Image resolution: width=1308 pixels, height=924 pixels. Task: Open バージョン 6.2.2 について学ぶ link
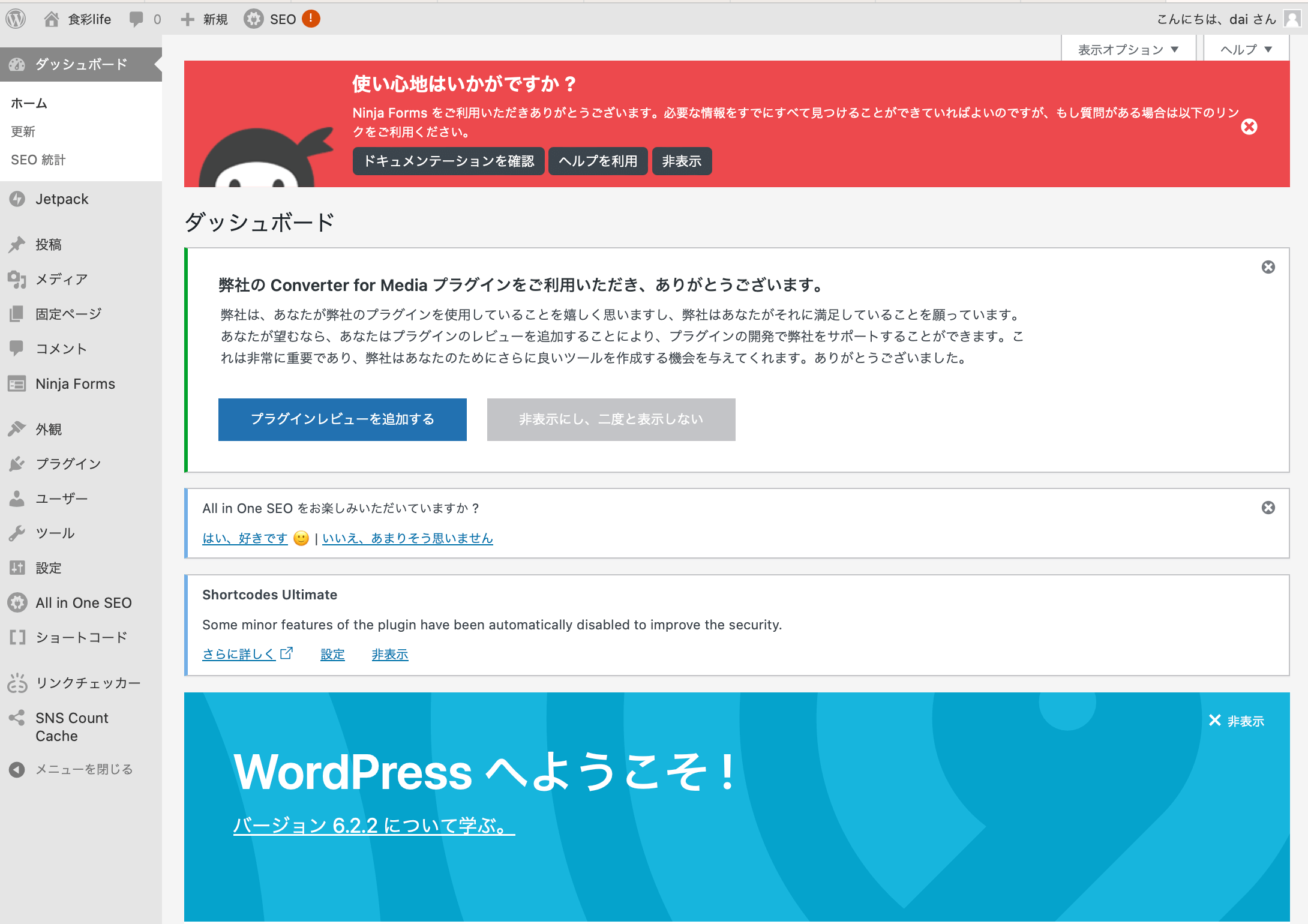(x=374, y=826)
